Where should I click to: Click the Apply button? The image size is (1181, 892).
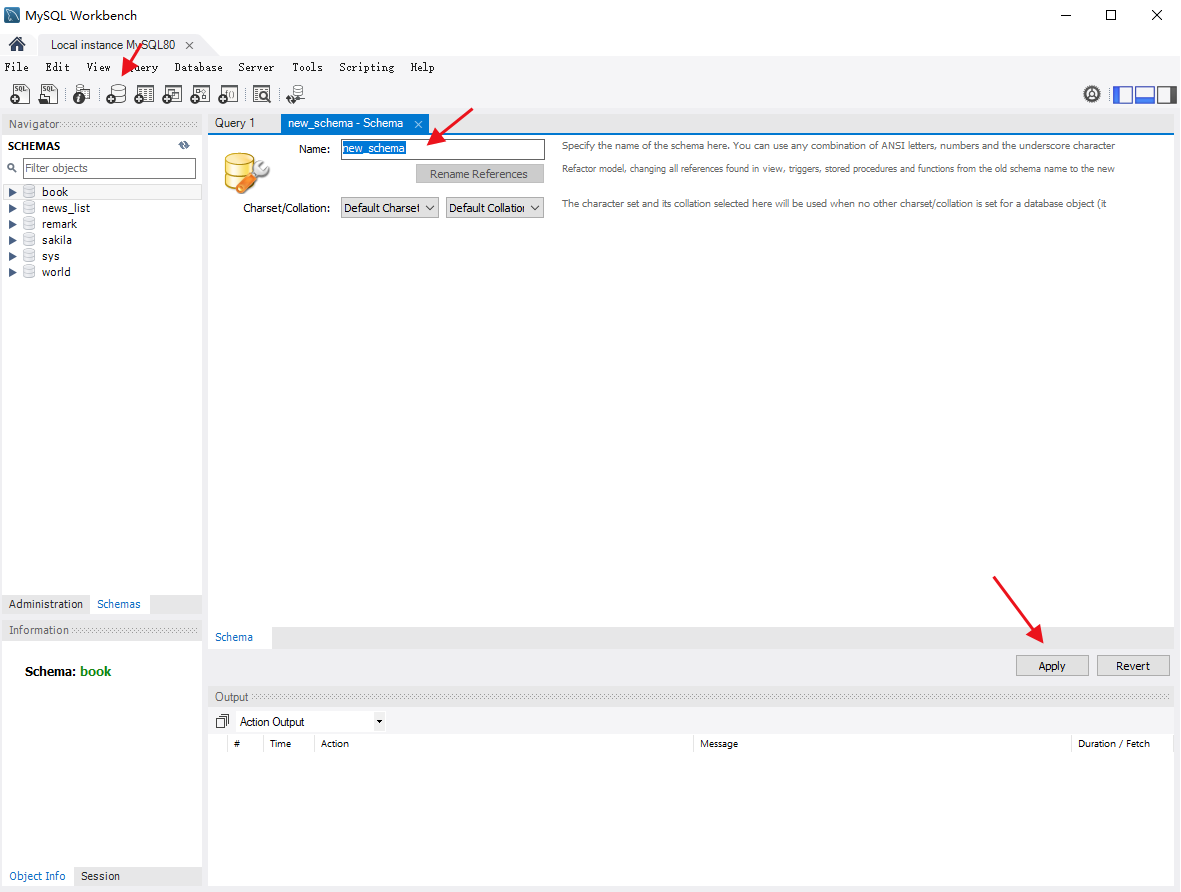click(1052, 666)
